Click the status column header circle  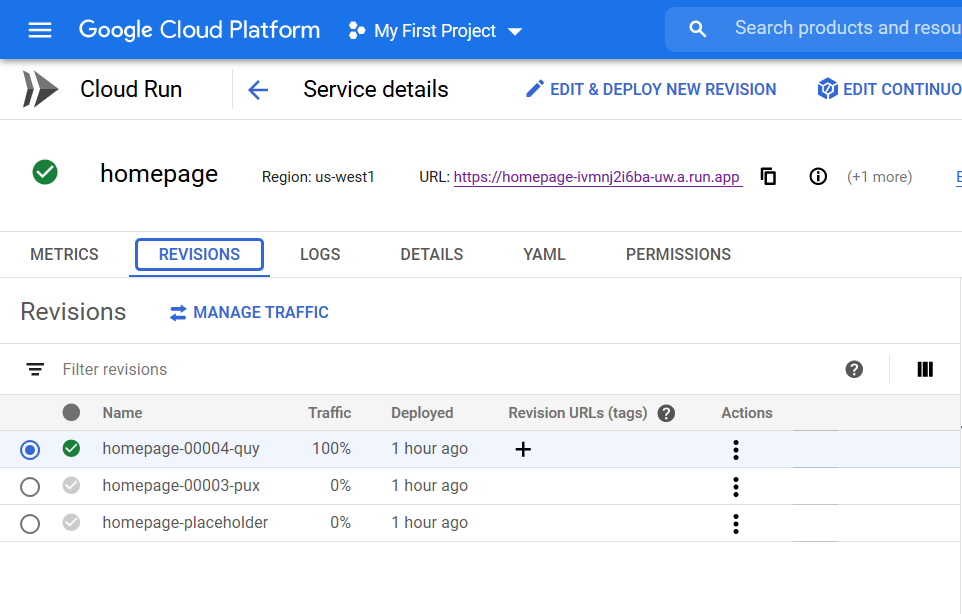coord(71,412)
